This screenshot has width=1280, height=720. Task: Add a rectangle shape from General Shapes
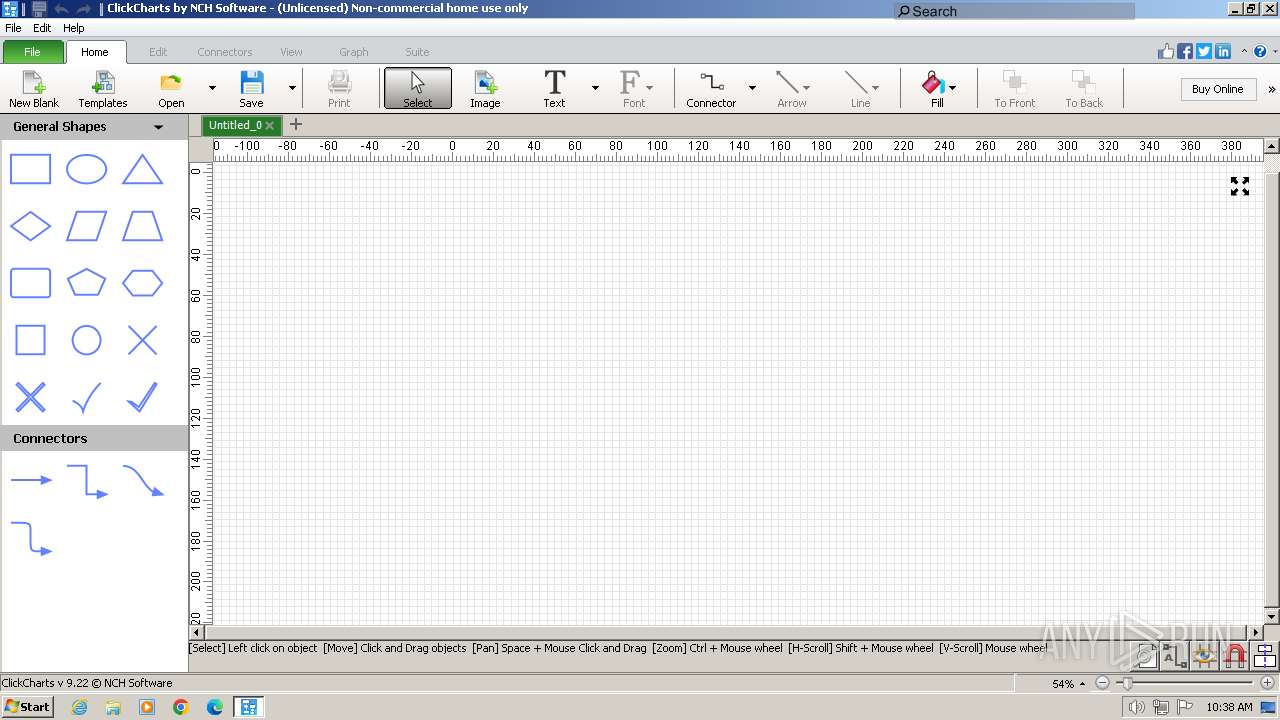(30, 170)
